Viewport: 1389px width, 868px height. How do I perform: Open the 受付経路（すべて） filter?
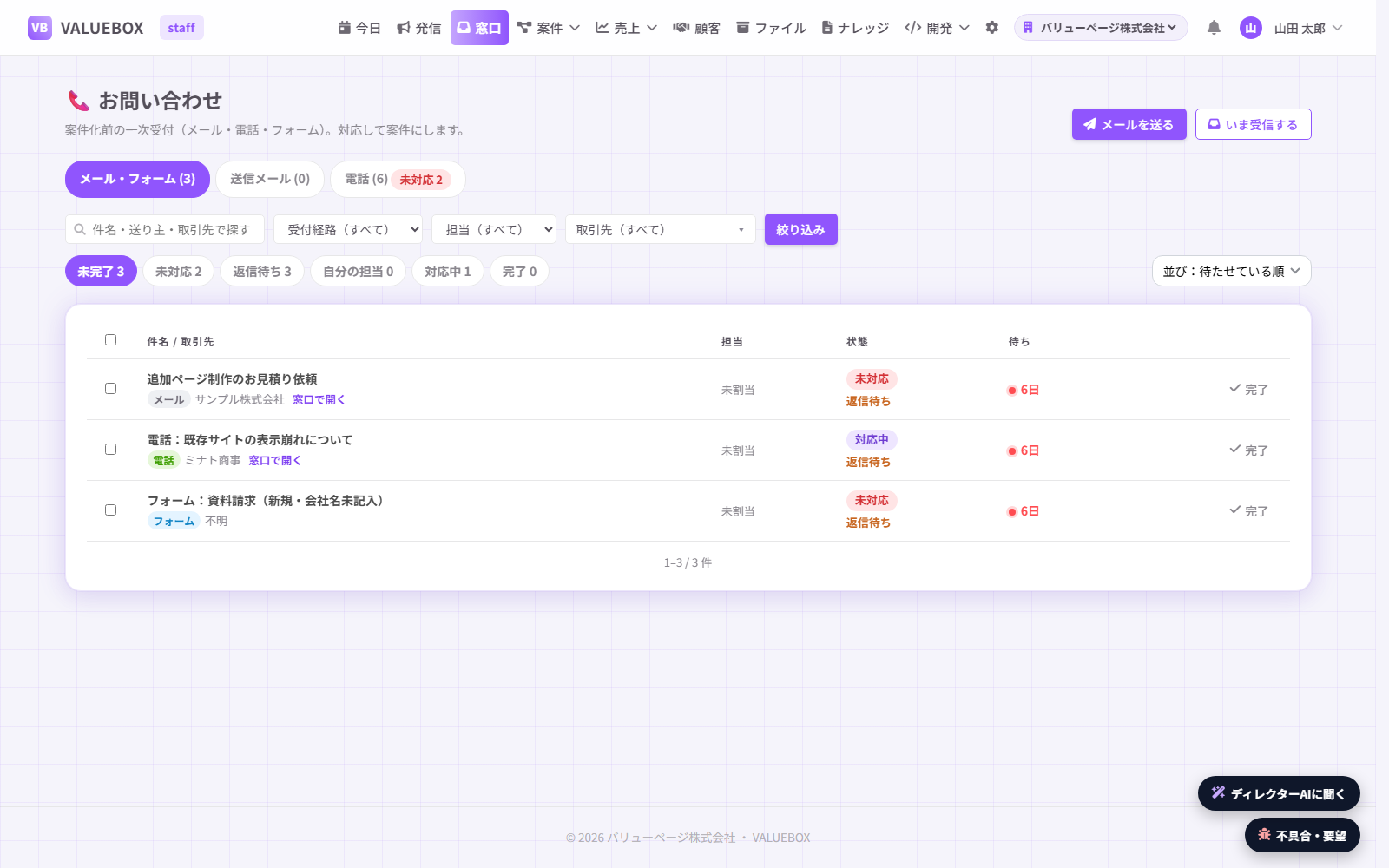[348, 230]
